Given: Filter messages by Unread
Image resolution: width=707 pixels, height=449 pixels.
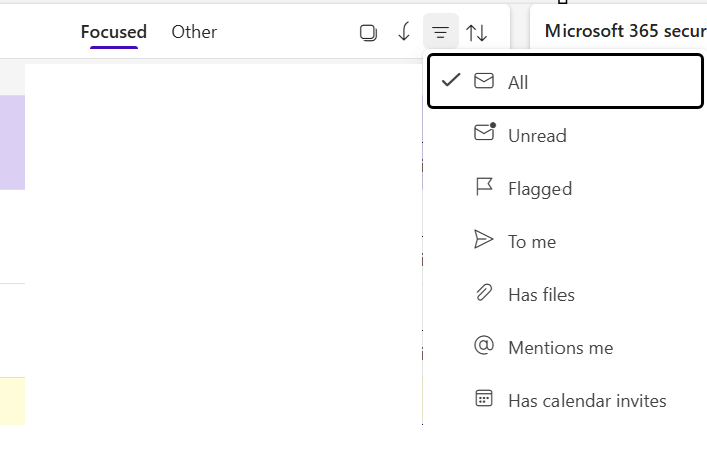Looking at the screenshot, I should pos(565,135).
